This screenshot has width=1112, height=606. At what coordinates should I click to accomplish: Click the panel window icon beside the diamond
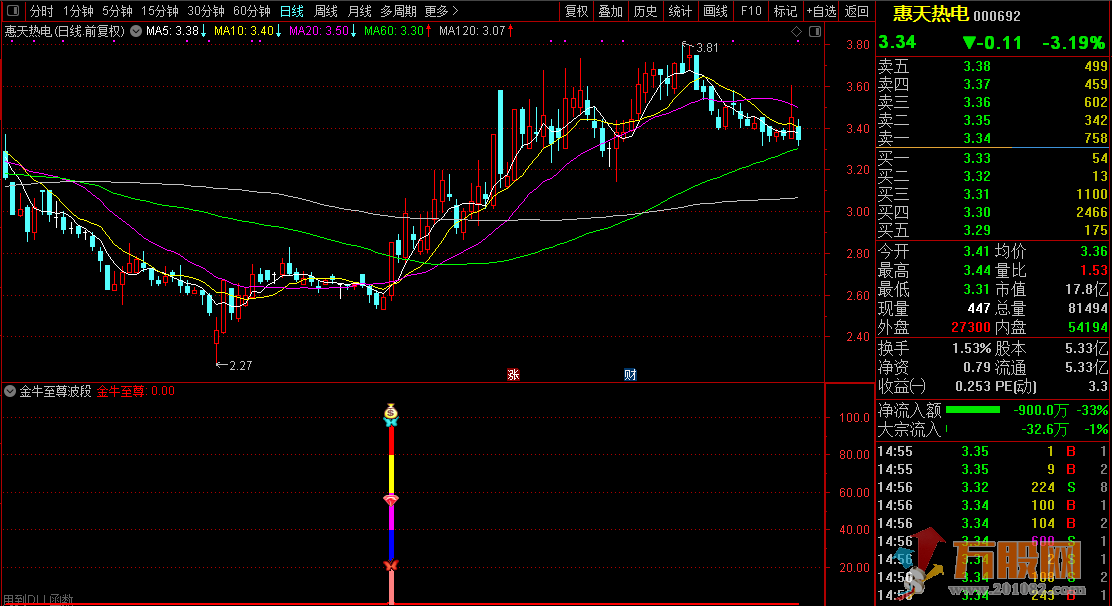[815, 31]
